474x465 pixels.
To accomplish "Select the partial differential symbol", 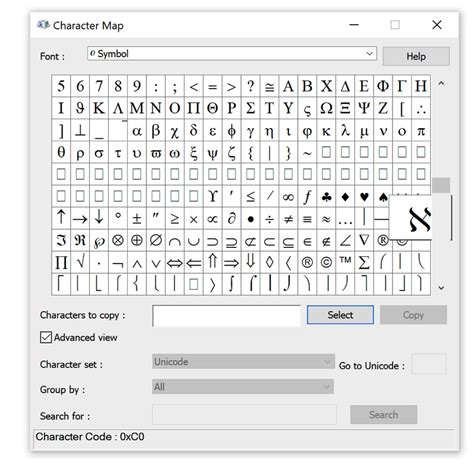I will [x=232, y=218].
